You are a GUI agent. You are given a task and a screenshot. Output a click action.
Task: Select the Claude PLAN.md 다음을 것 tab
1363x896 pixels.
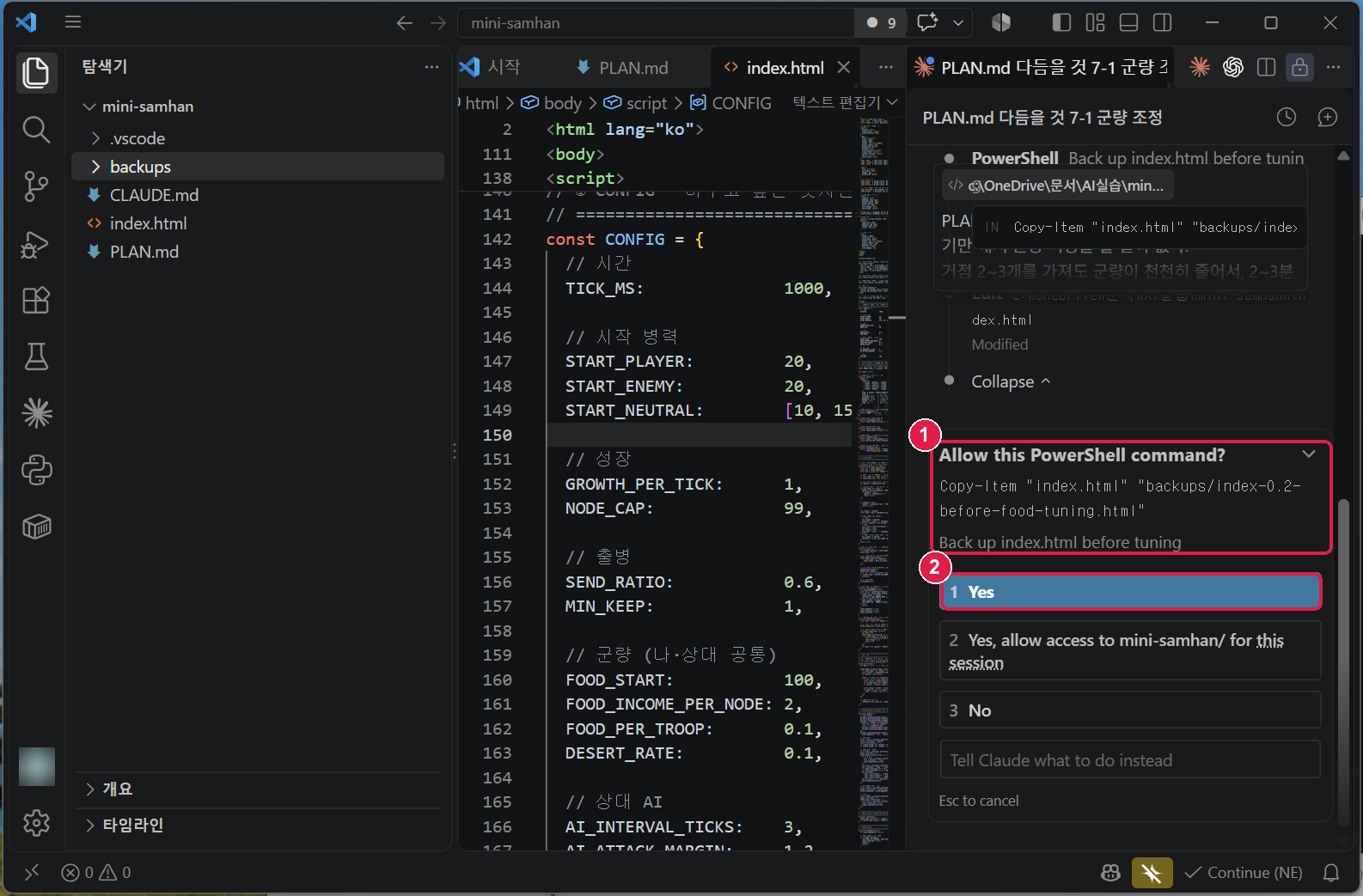point(1040,67)
